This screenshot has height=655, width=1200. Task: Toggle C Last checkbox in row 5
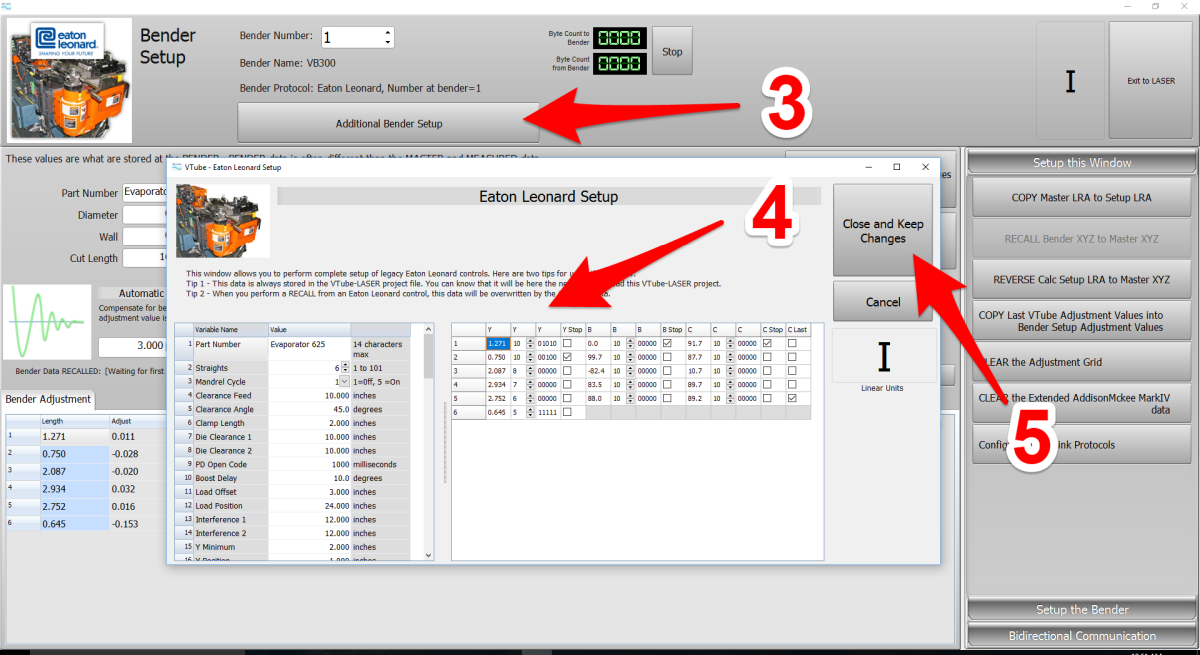(x=792, y=398)
